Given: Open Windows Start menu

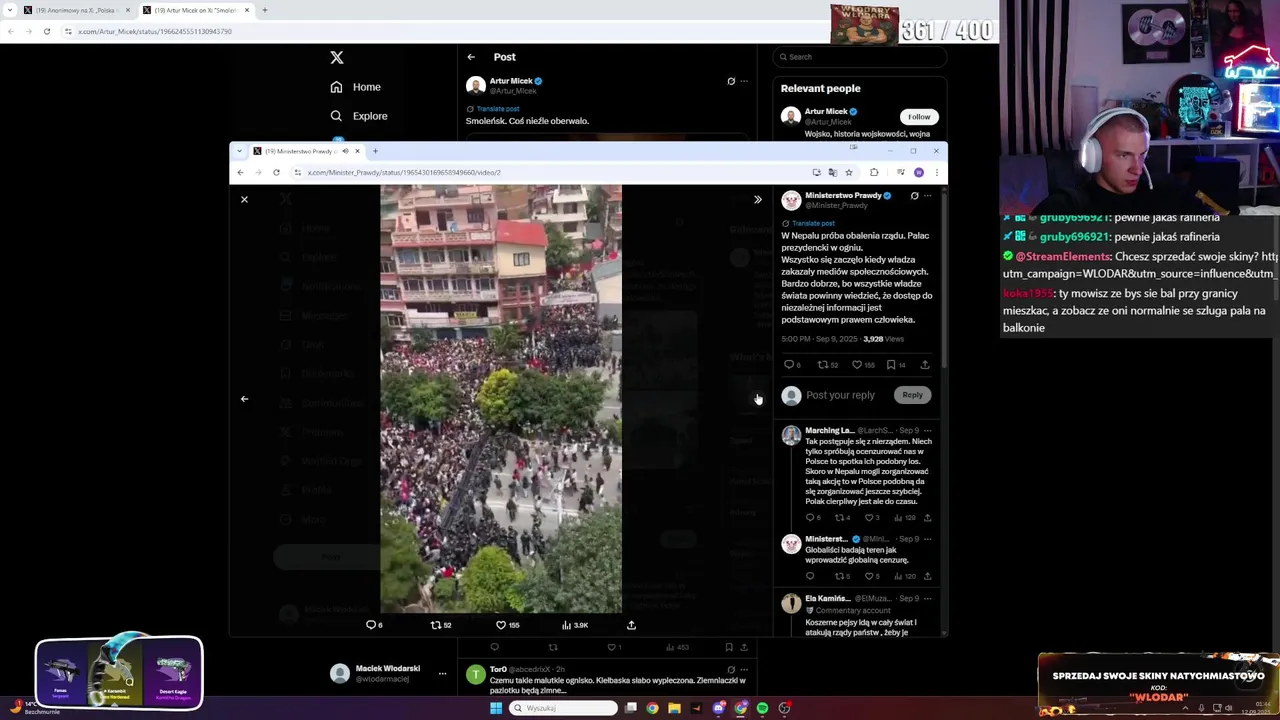Looking at the screenshot, I should [x=495, y=708].
